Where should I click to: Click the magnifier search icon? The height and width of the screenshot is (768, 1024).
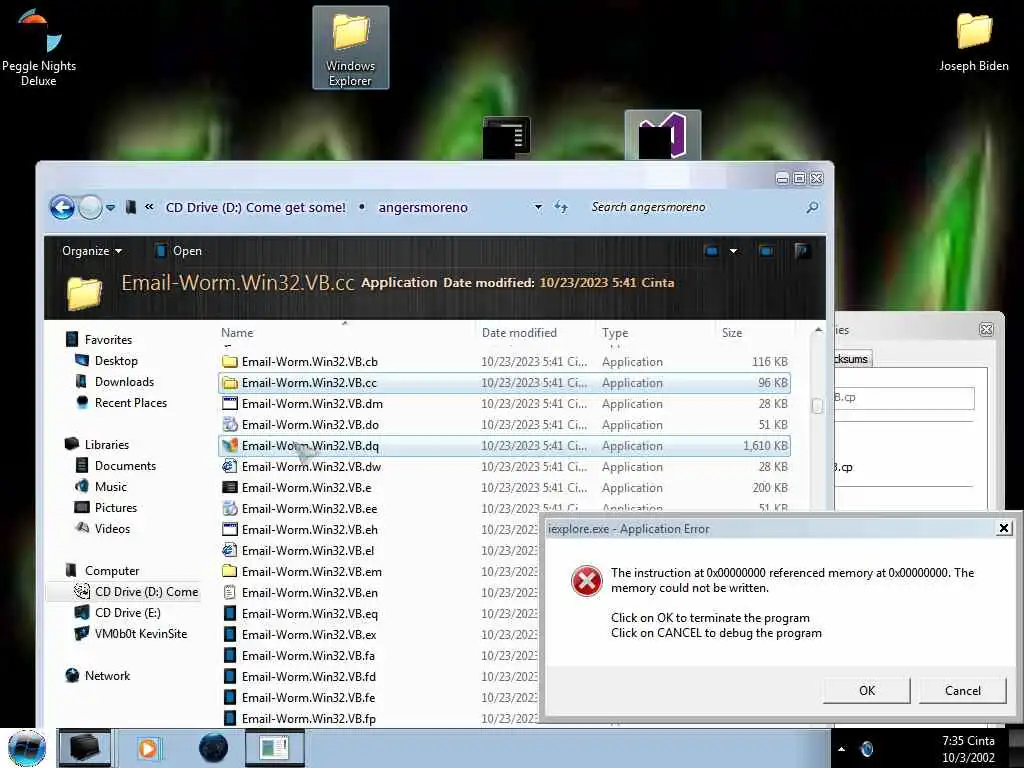(x=812, y=207)
